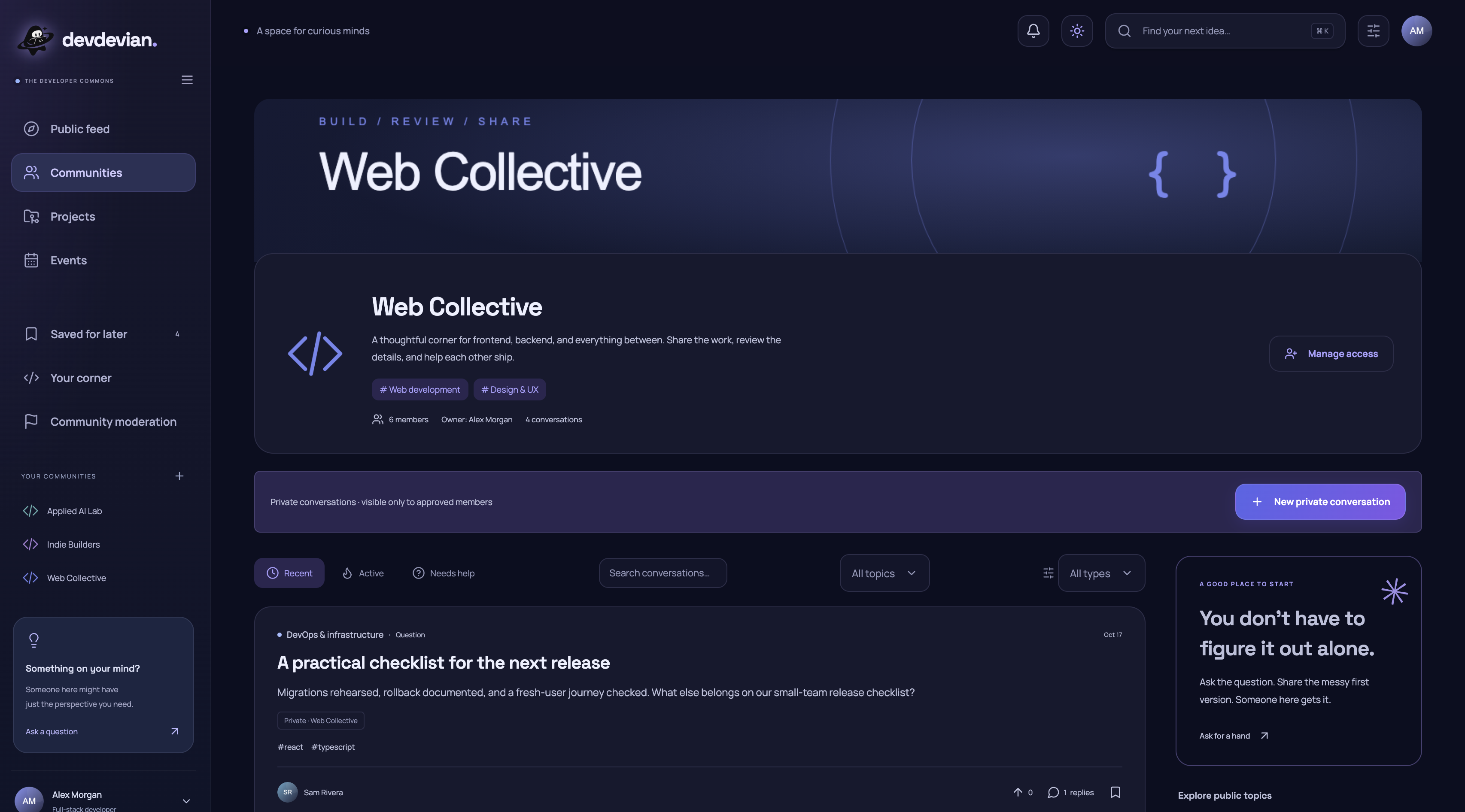Switch to the Recent tab
1465x812 pixels.
pyautogui.click(x=289, y=573)
